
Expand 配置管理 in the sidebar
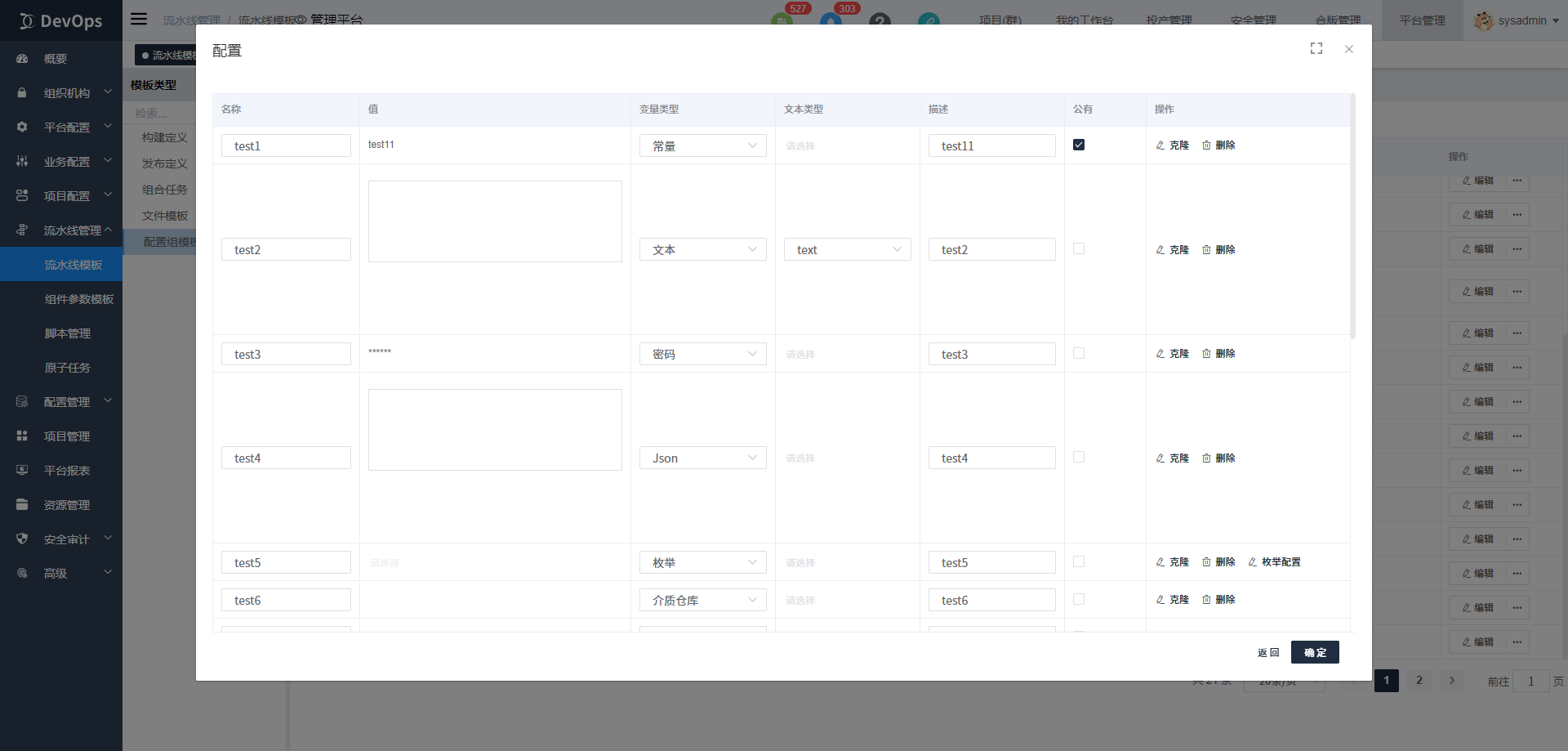coord(61,402)
